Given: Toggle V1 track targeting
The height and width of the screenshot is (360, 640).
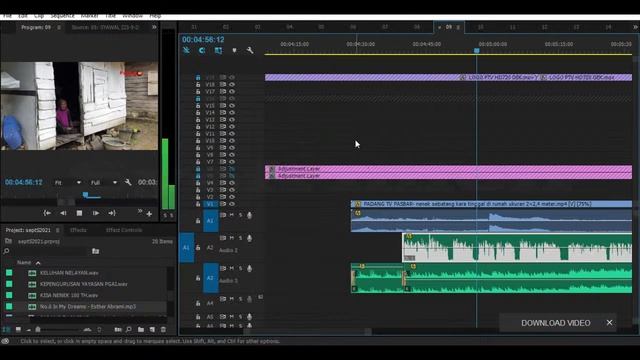Looking at the screenshot, I should pos(210,204).
